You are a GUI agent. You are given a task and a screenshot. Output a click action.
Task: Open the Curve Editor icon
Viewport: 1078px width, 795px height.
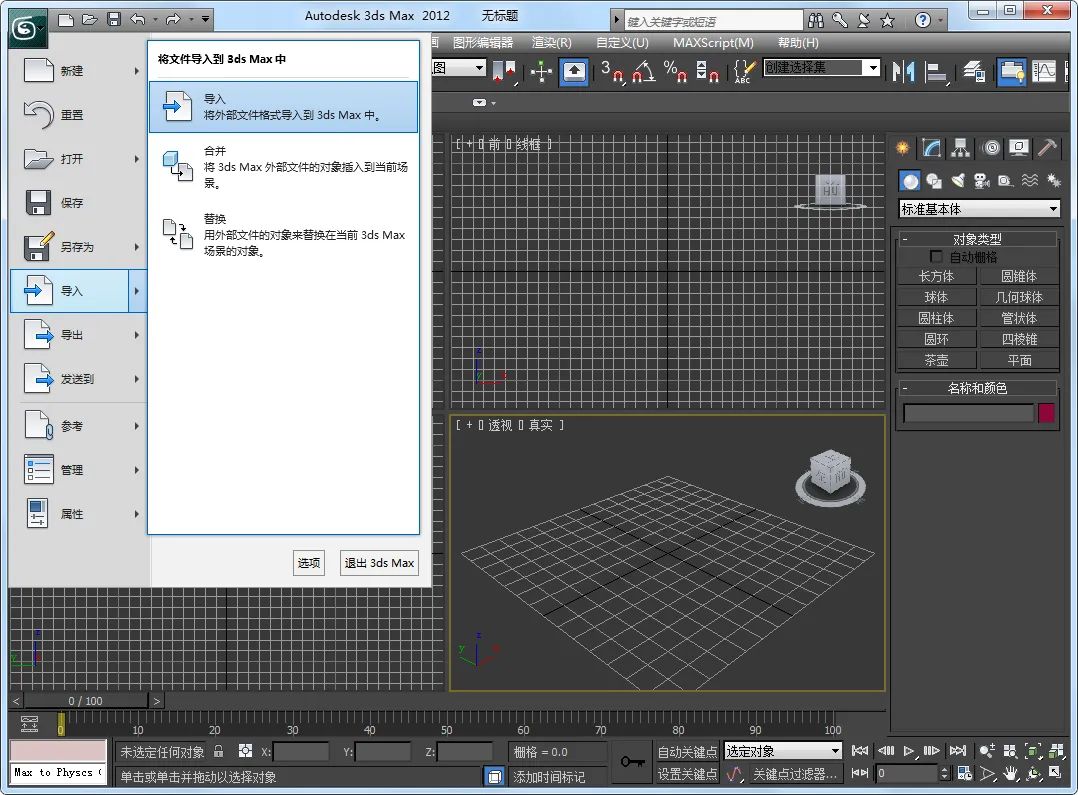(x=1044, y=71)
